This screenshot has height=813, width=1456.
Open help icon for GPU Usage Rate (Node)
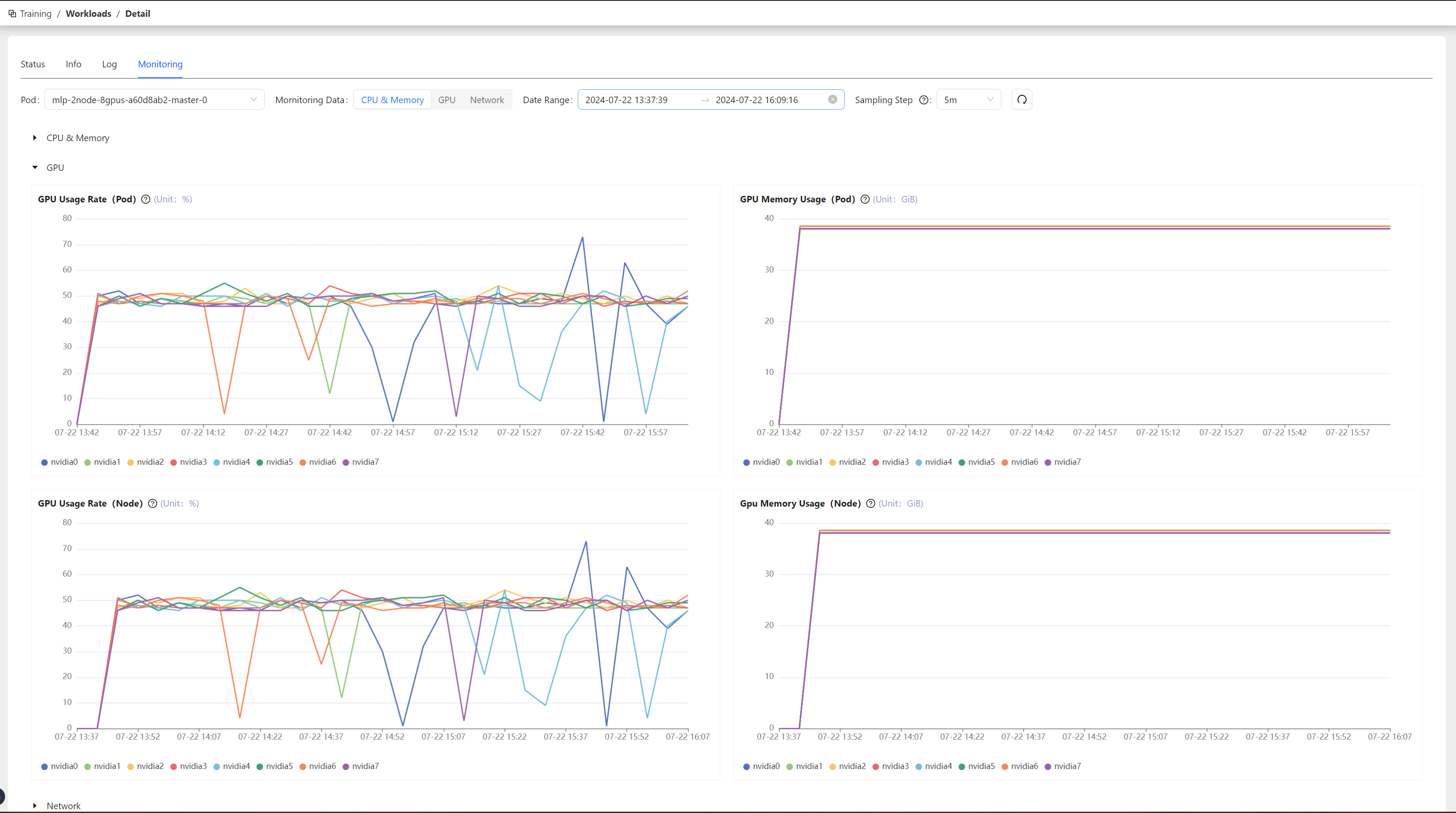coord(152,504)
